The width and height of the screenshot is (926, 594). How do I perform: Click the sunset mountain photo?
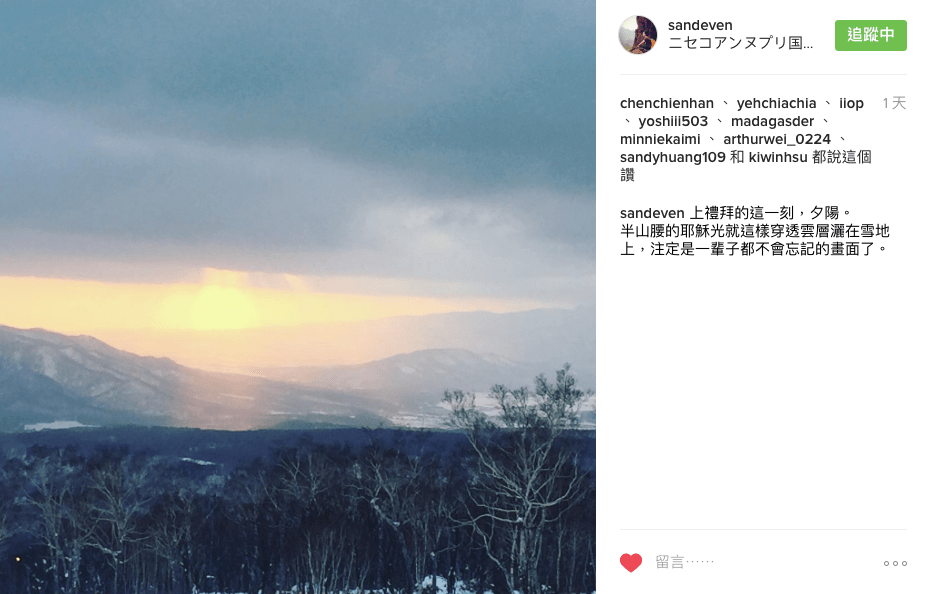click(298, 297)
